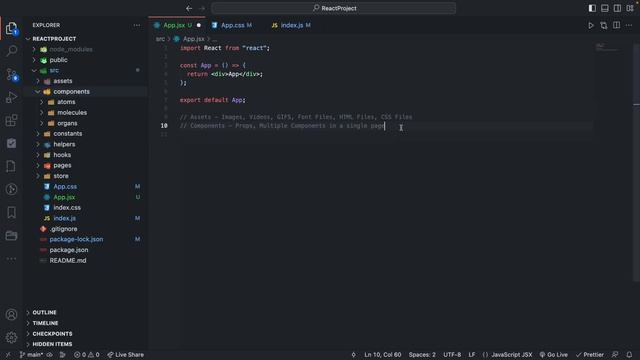Open Changes compare icon in editor toolbar
This screenshot has width=640, height=360.
604,25
